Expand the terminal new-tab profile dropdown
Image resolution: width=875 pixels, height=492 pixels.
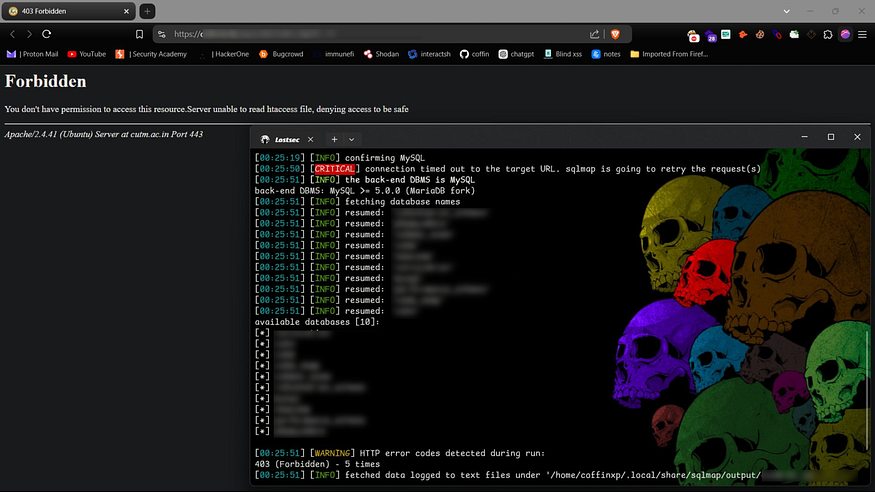pos(351,139)
